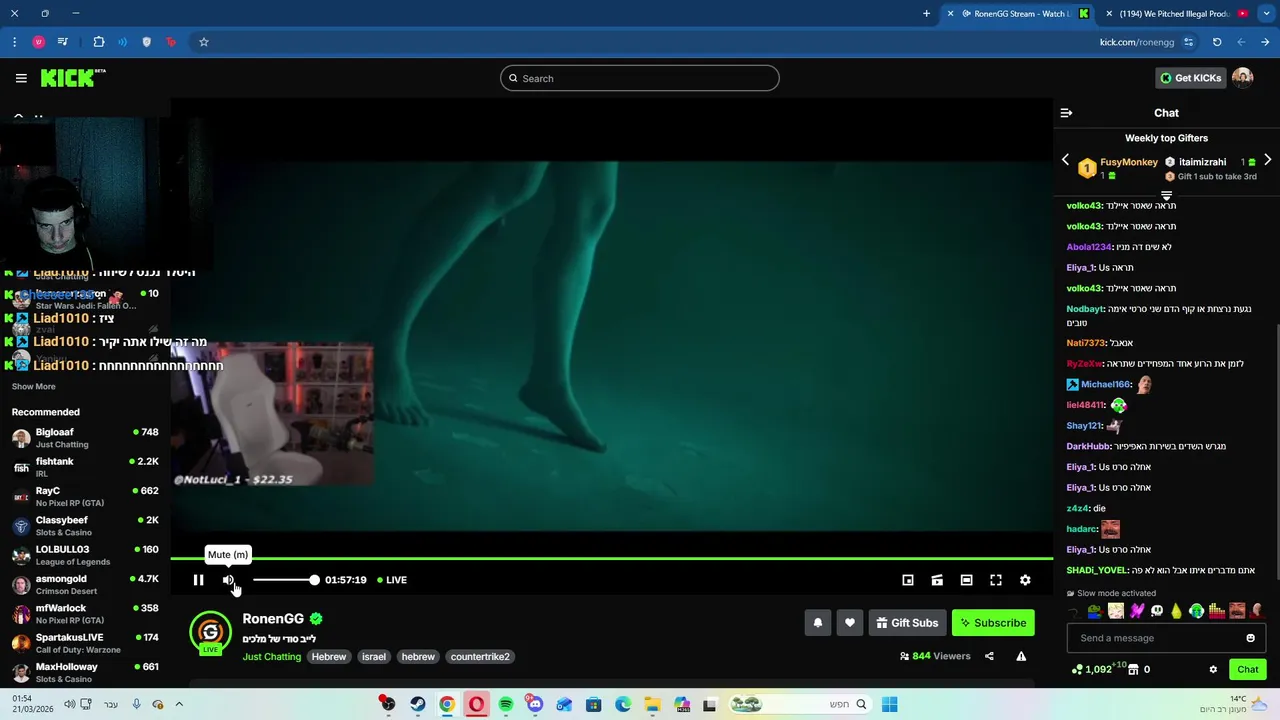Screen dimensions: 1280x720
Task: Open recommended channel asmongold
Action: [x=85, y=584]
